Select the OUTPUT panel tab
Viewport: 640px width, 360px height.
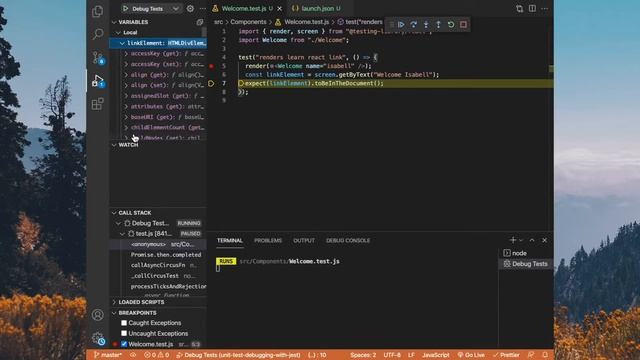(x=304, y=240)
